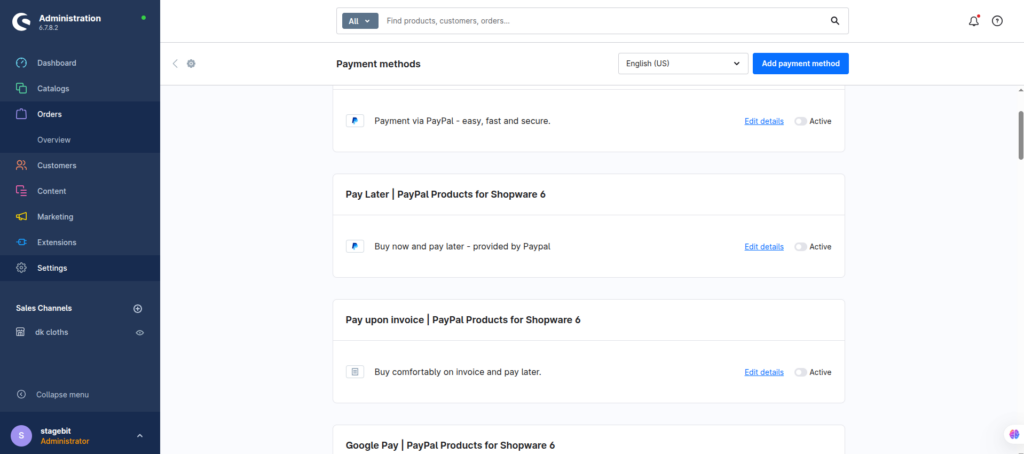Open the Shopware logo in sidebar

(22, 22)
